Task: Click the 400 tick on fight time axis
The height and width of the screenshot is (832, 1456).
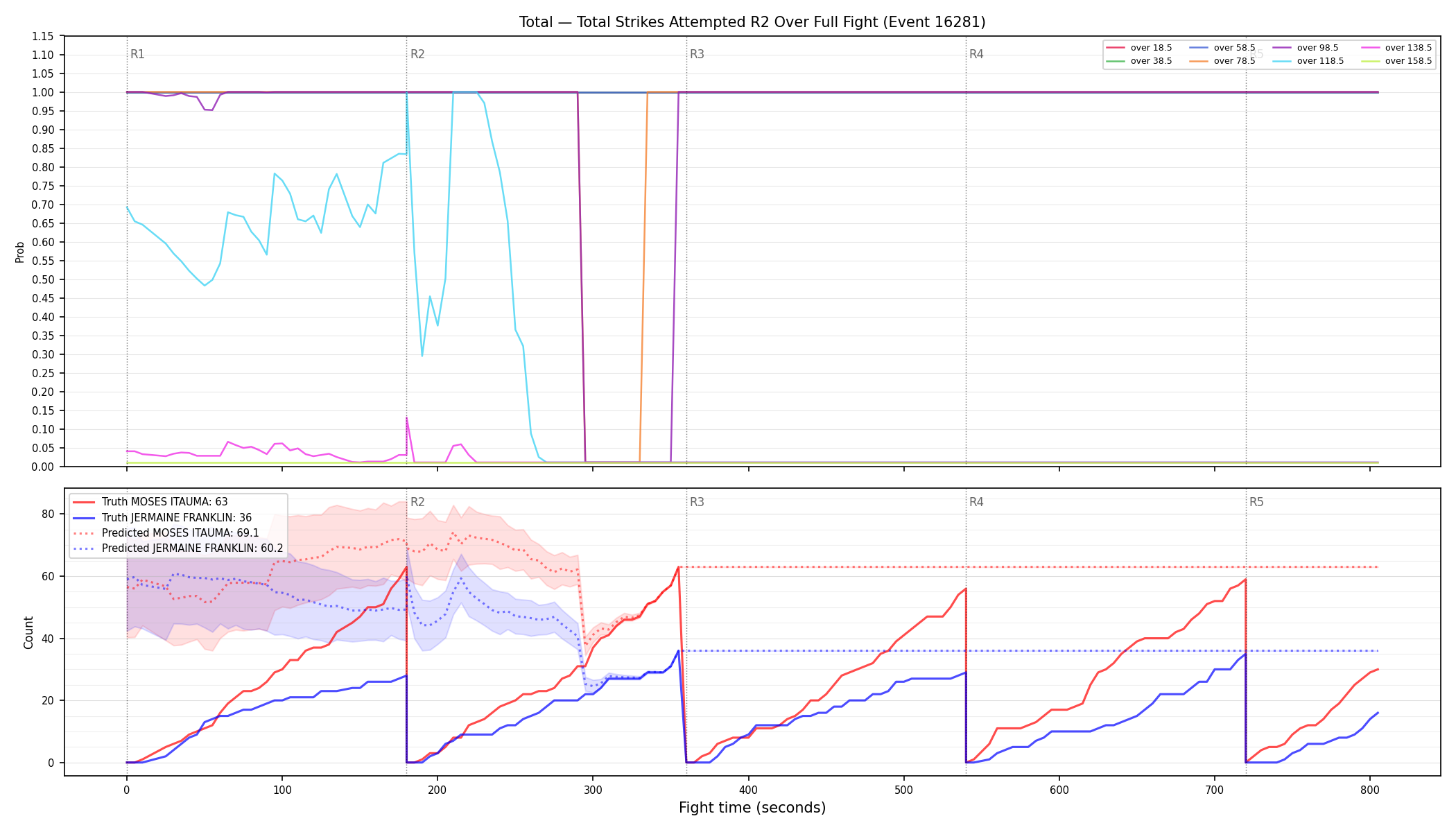Action: (x=748, y=790)
